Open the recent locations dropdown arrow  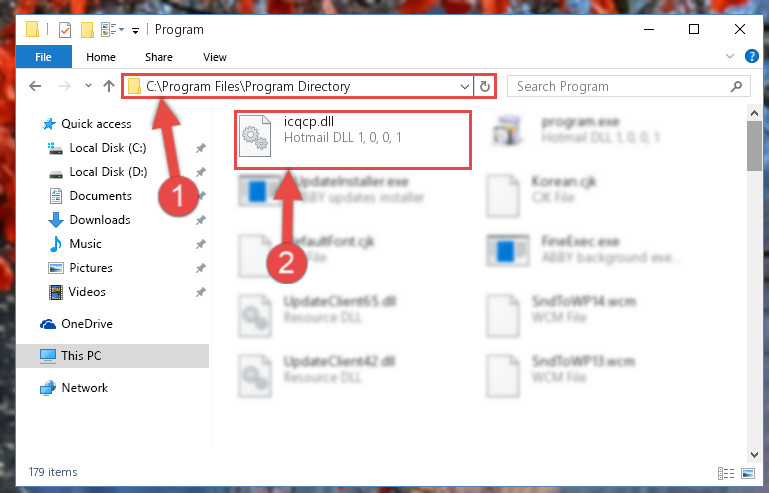(x=88, y=86)
